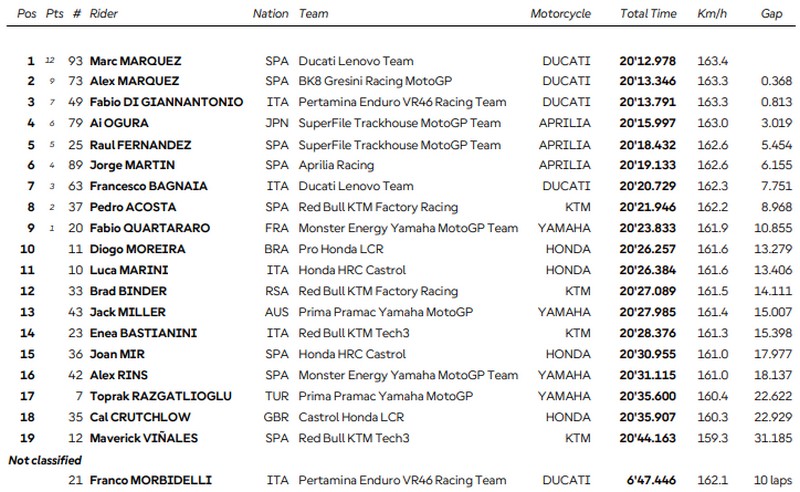Select the Total Time column header

point(648,14)
